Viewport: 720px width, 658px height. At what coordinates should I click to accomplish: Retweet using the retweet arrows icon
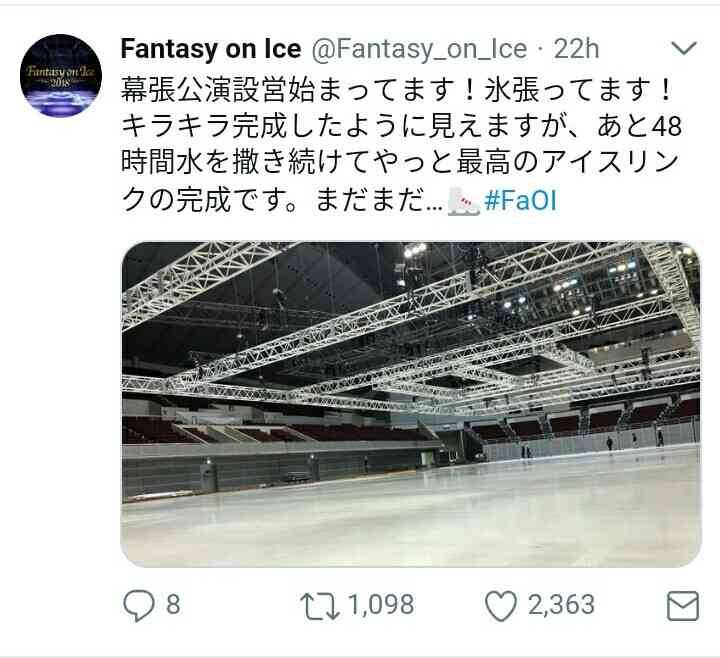[x=320, y=606]
